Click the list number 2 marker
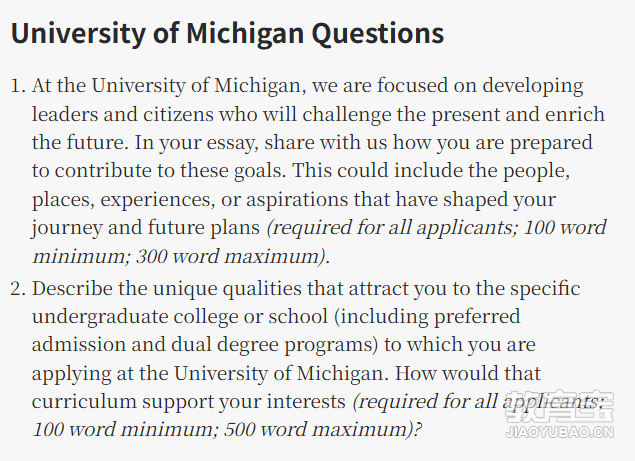Image resolution: width=635 pixels, height=461 pixels. (x=18, y=289)
